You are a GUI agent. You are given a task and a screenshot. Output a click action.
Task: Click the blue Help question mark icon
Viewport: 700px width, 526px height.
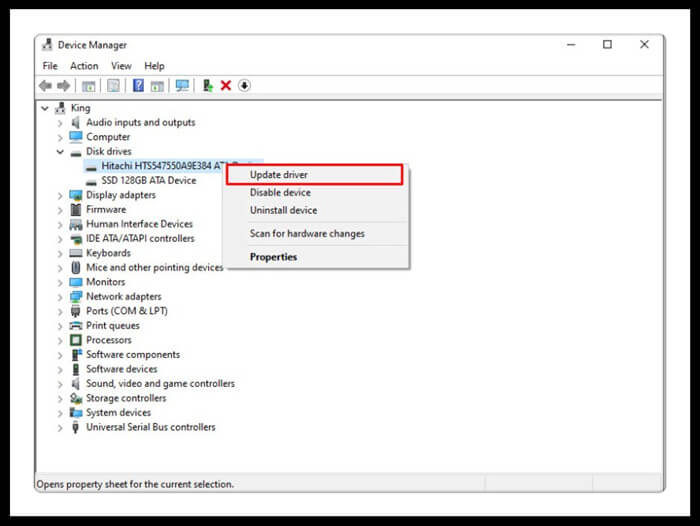(x=138, y=85)
